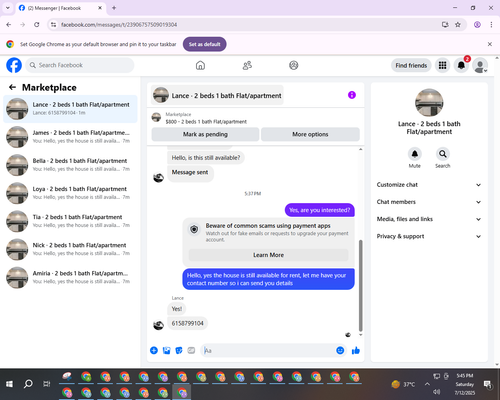
Task: Expand Chat members section
Action: click(429, 202)
